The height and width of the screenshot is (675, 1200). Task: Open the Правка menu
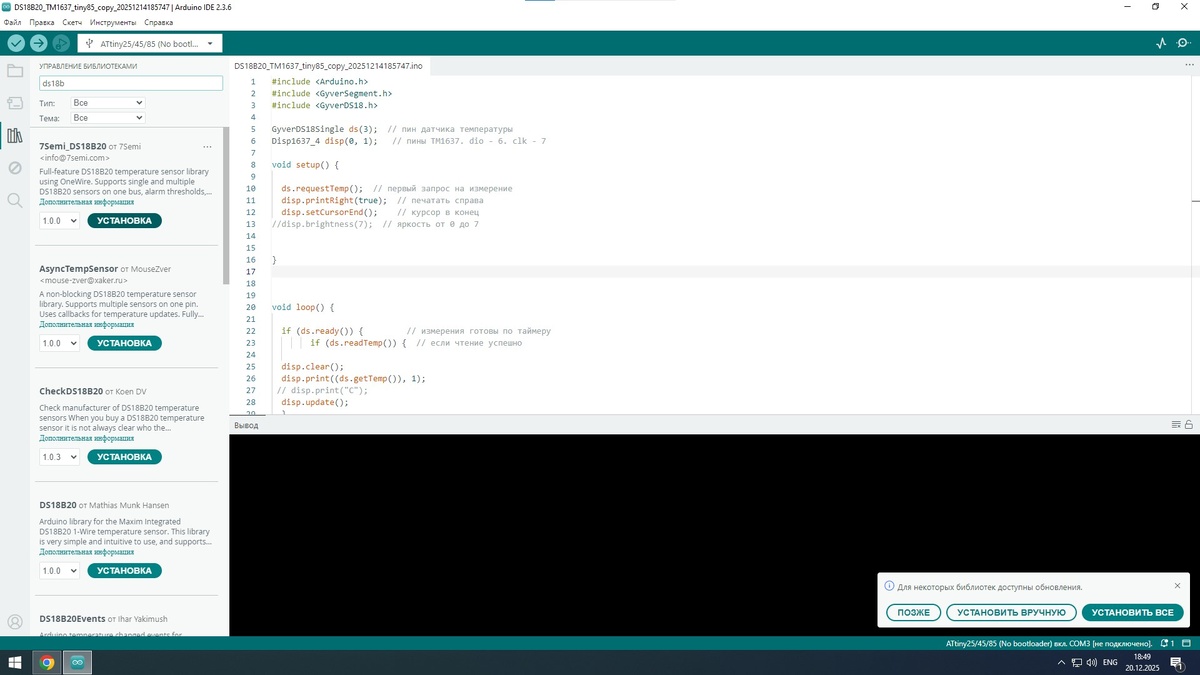(x=42, y=22)
